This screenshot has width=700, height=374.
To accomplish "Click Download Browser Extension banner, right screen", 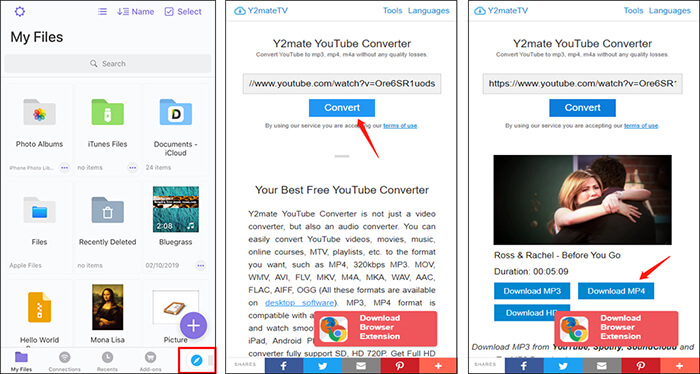I will [616, 328].
